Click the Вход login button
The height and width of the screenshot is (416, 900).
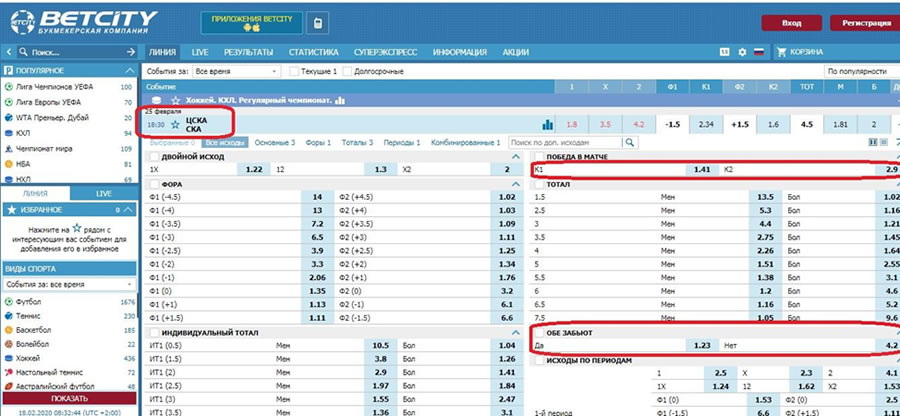click(792, 24)
